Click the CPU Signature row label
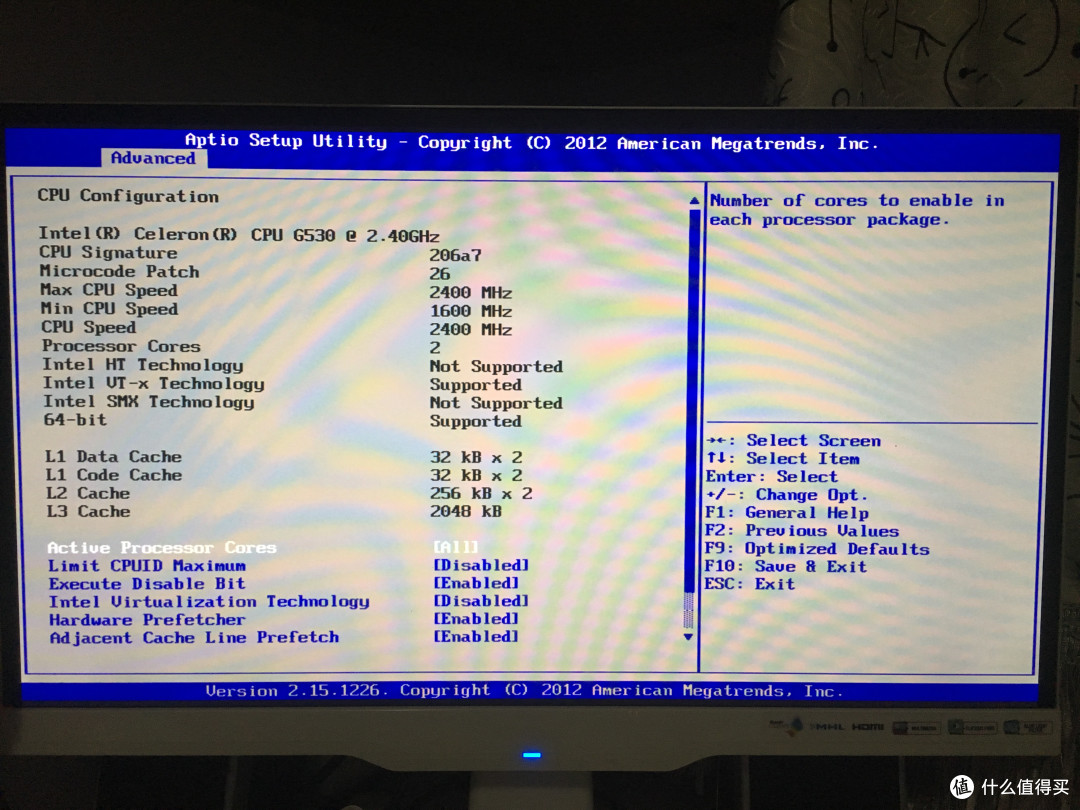 (x=108, y=253)
